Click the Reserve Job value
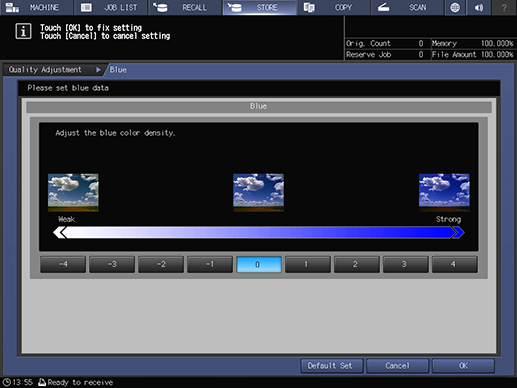The image size is (517, 388). point(421,55)
